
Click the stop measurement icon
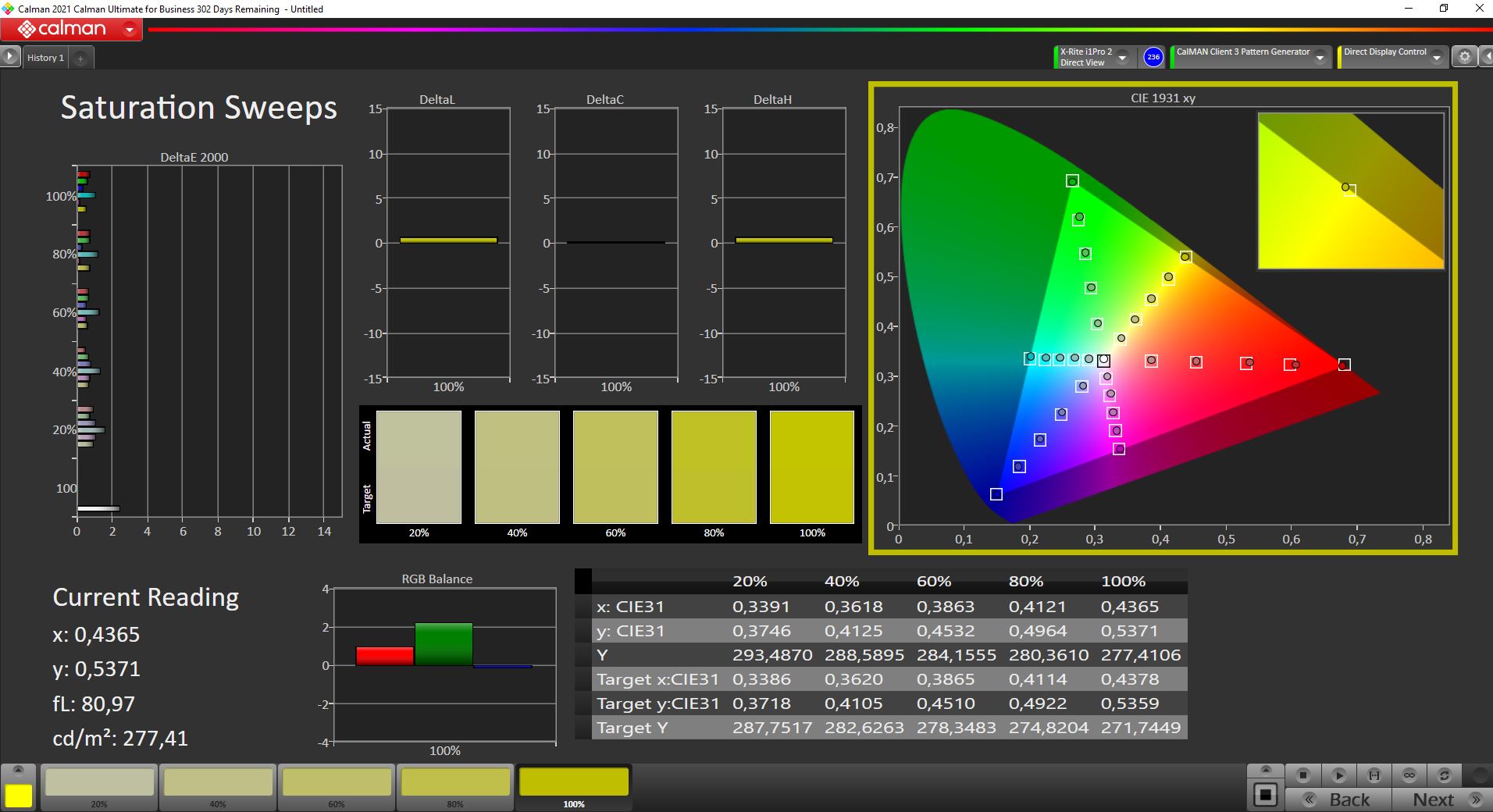1302,775
